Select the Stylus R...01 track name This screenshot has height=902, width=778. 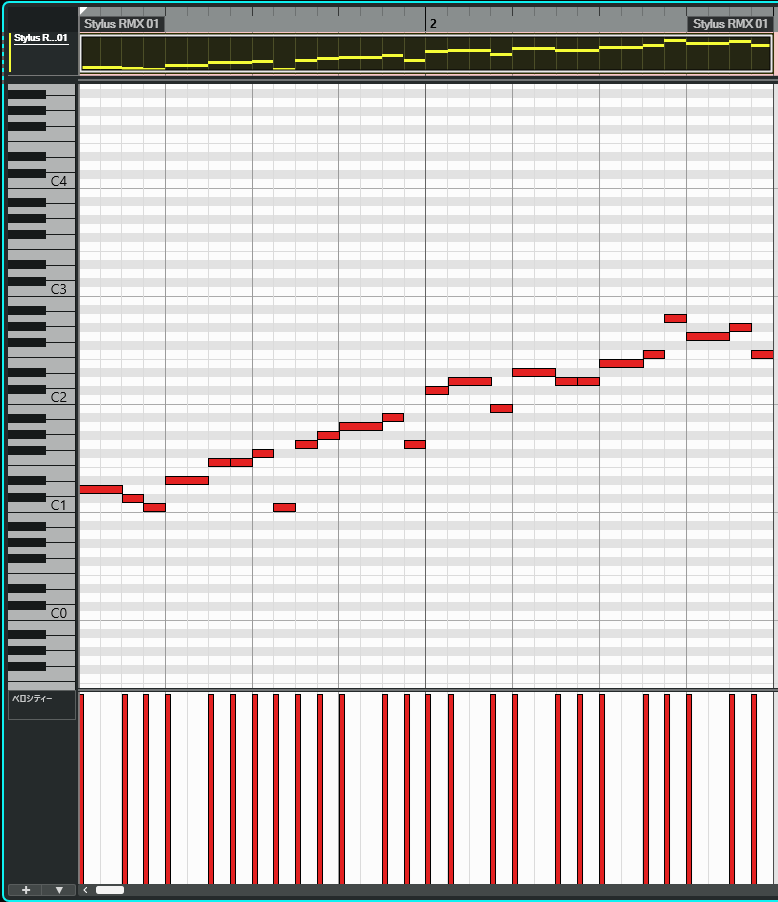click(41, 38)
